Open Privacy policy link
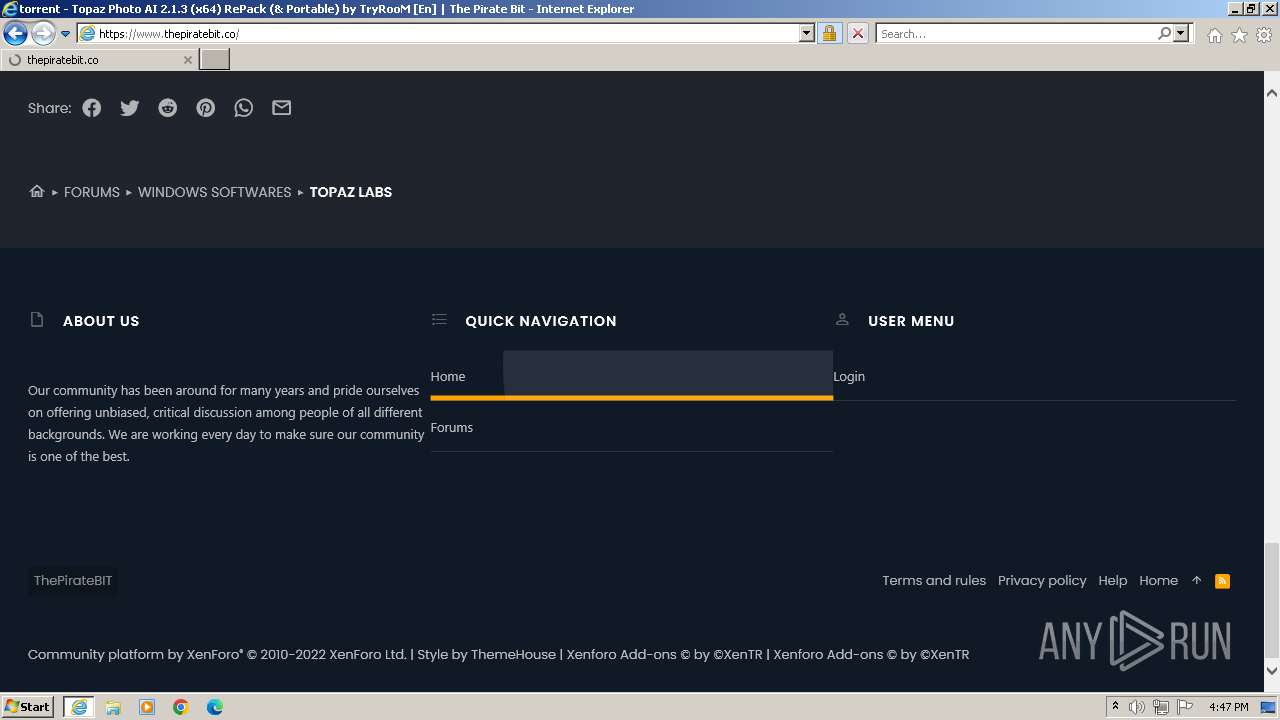This screenshot has width=1280, height=720. pos(1042,580)
